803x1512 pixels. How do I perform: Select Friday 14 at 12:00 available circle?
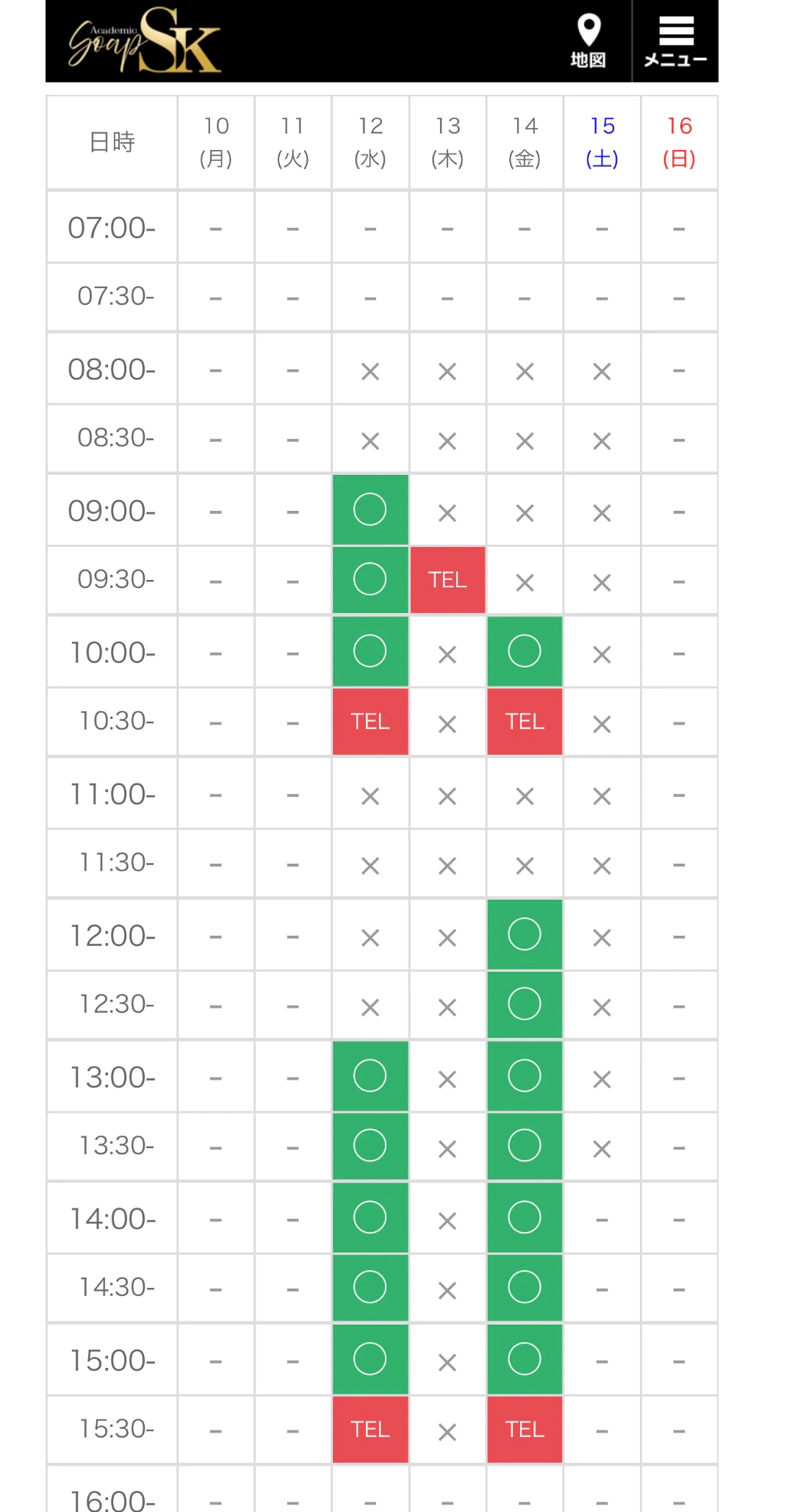(x=525, y=934)
